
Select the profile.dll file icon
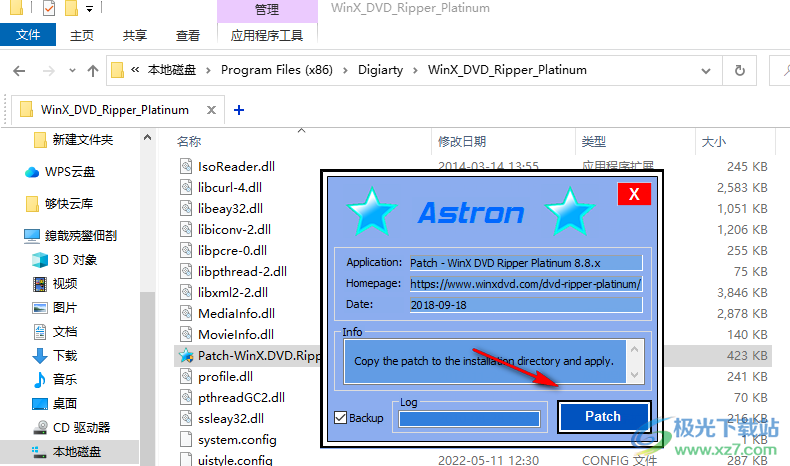pos(186,376)
